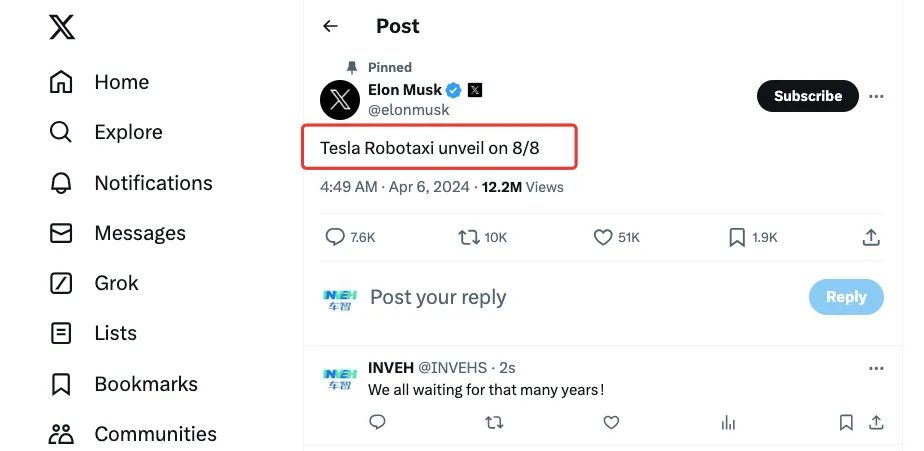Click the X logo at top left
The height and width of the screenshot is (451, 924).
(x=62, y=27)
